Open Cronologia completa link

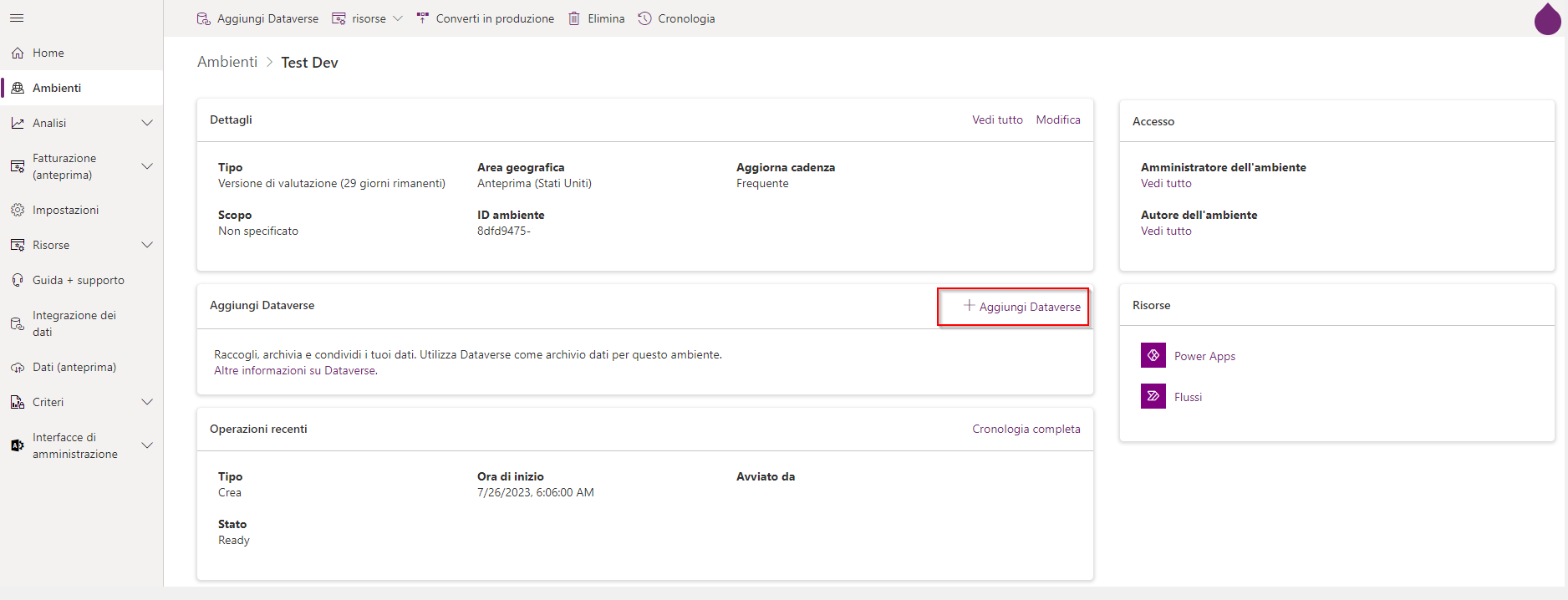coord(1026,429)
